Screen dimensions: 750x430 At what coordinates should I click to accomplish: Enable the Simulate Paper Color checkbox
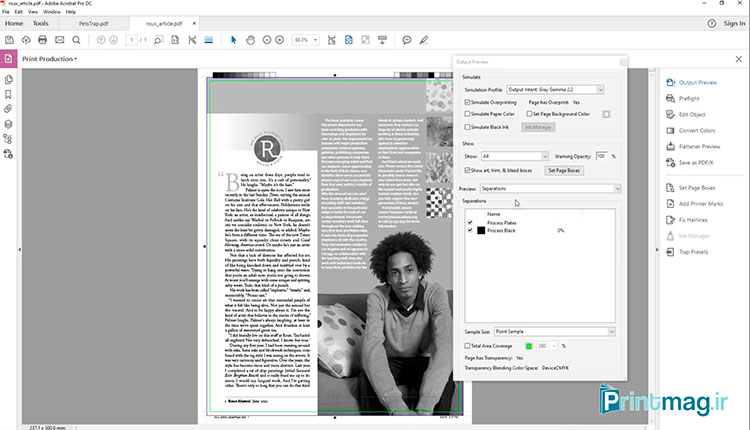pos(468,114)
